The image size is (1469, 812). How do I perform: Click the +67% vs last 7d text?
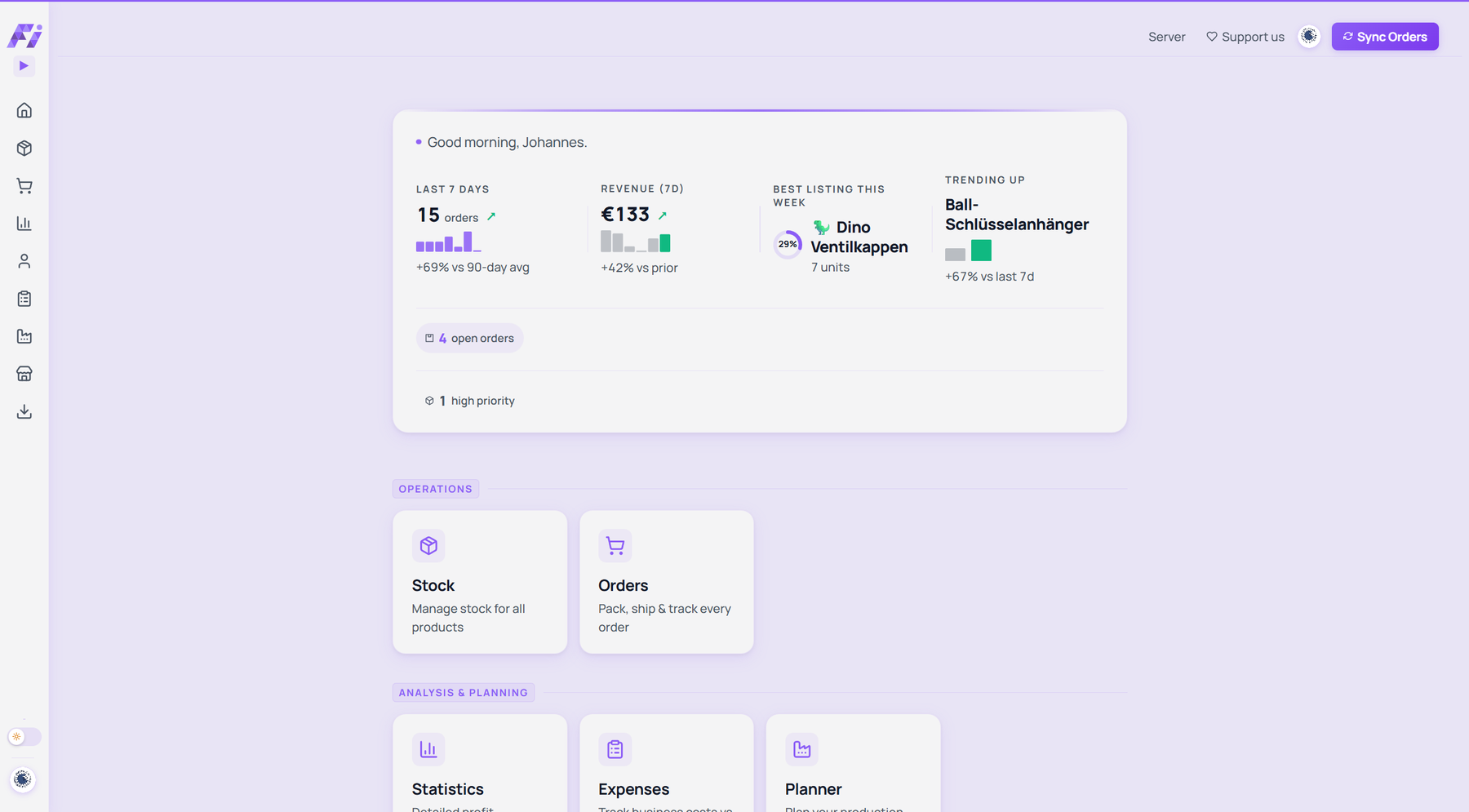(x=989, y=277)
